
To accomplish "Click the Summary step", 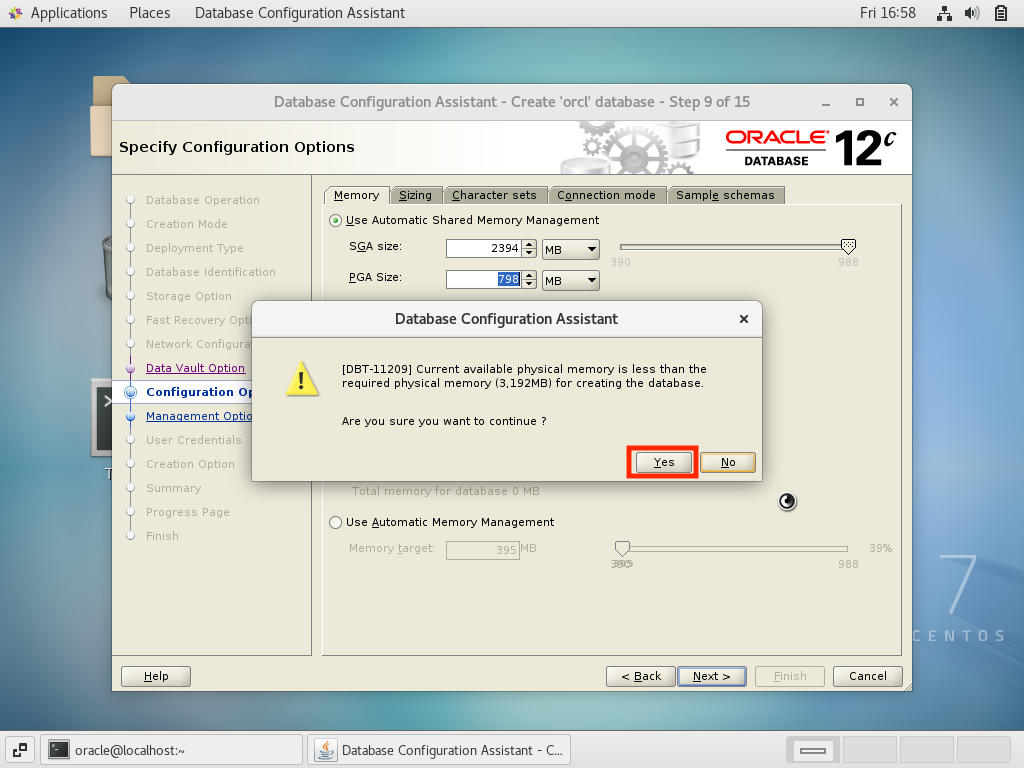I will [x=173, y=488].
